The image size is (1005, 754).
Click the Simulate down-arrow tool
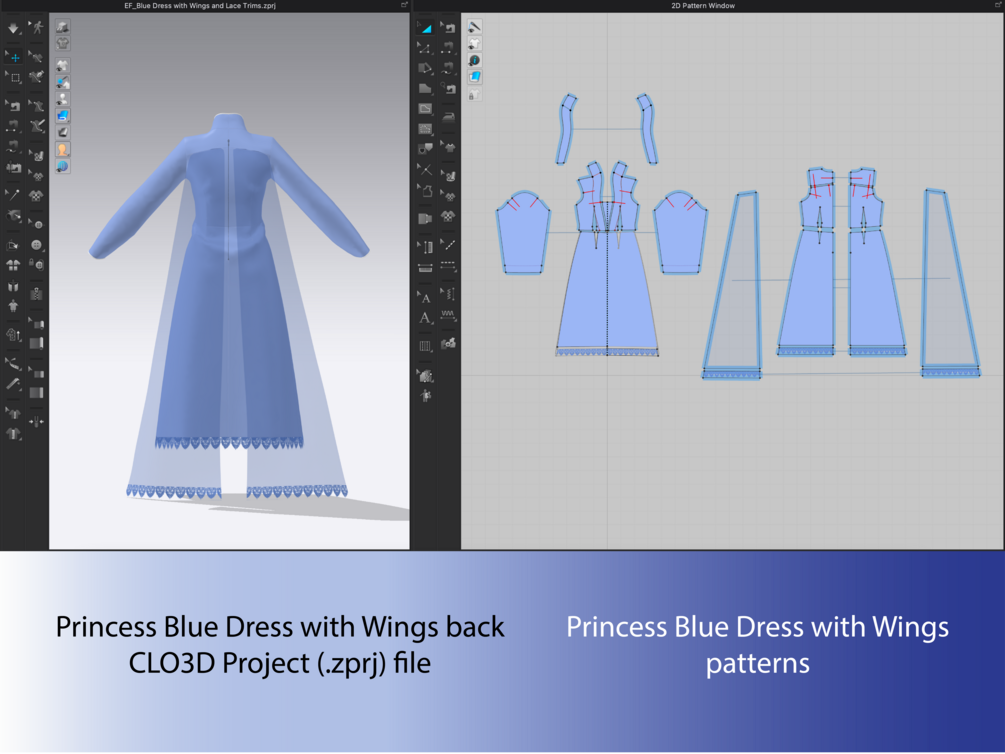13,28
